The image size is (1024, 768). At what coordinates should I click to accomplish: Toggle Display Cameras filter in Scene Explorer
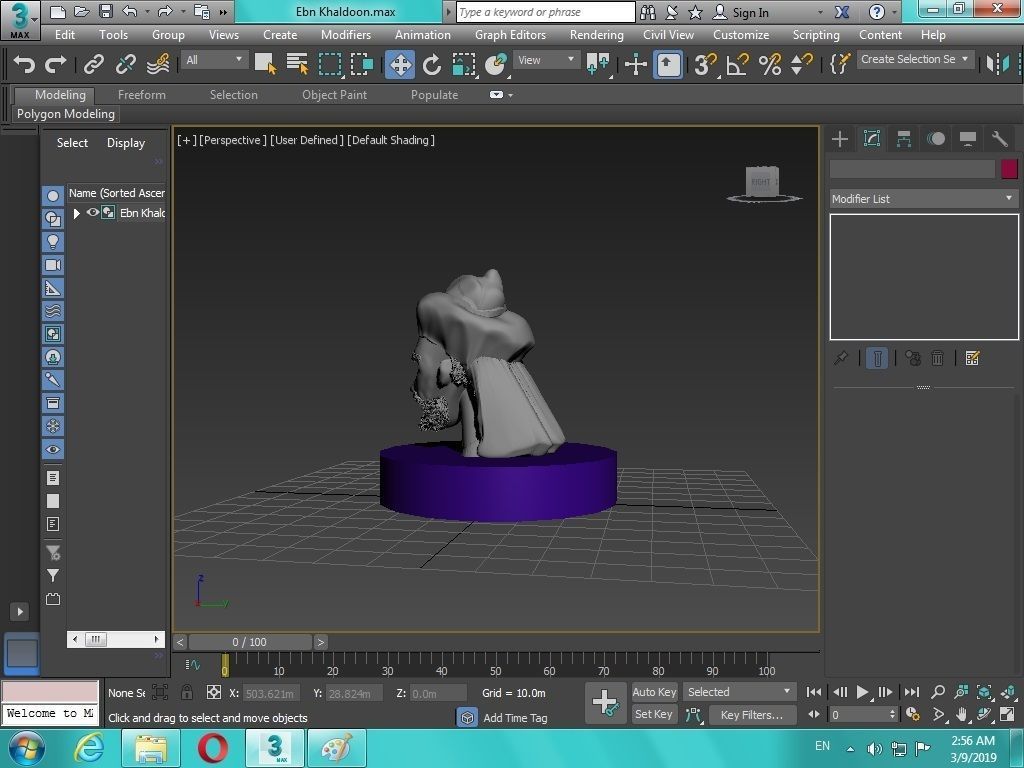[53, 264]
